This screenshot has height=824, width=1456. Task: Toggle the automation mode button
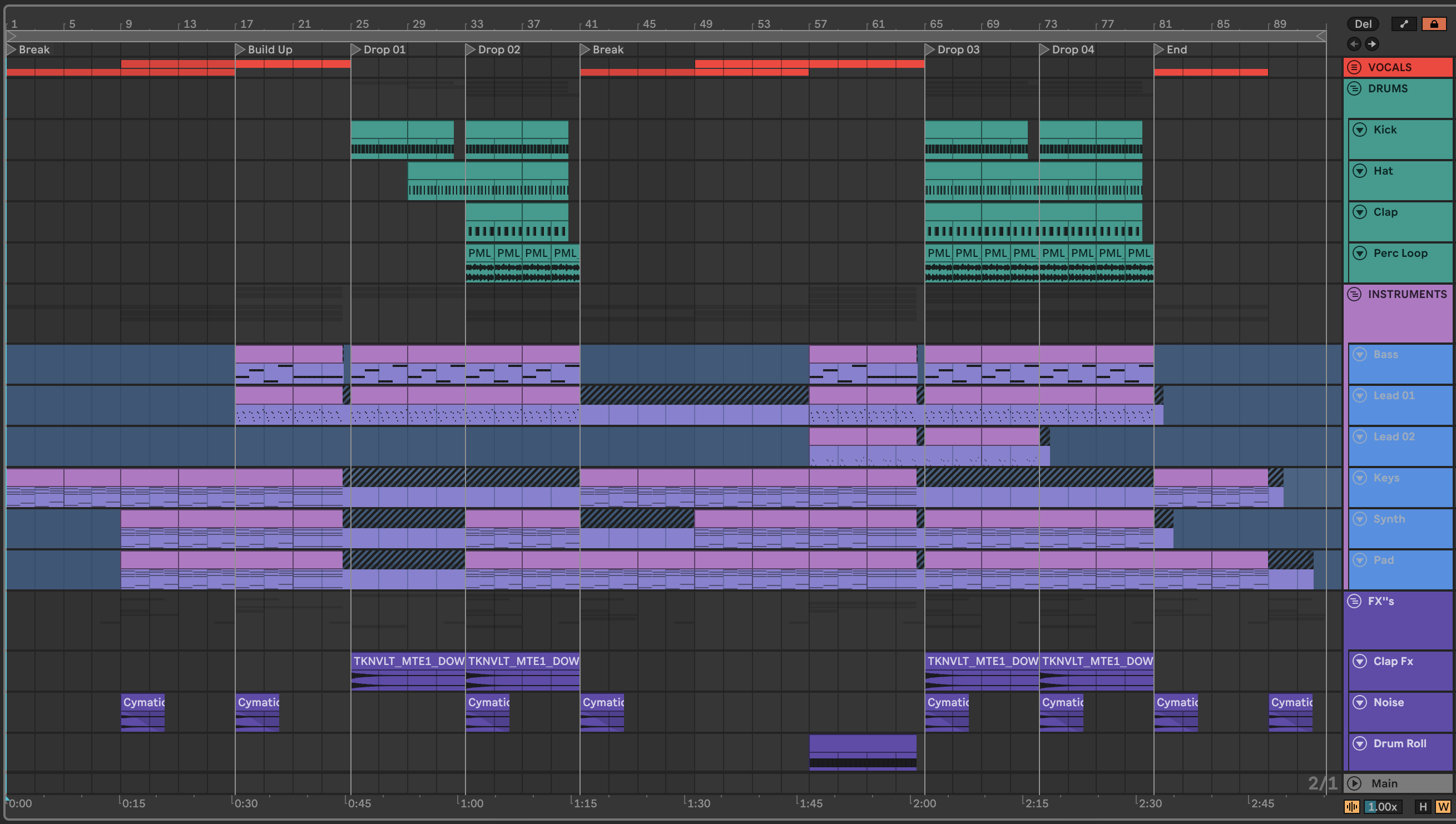coord(1404,24)
